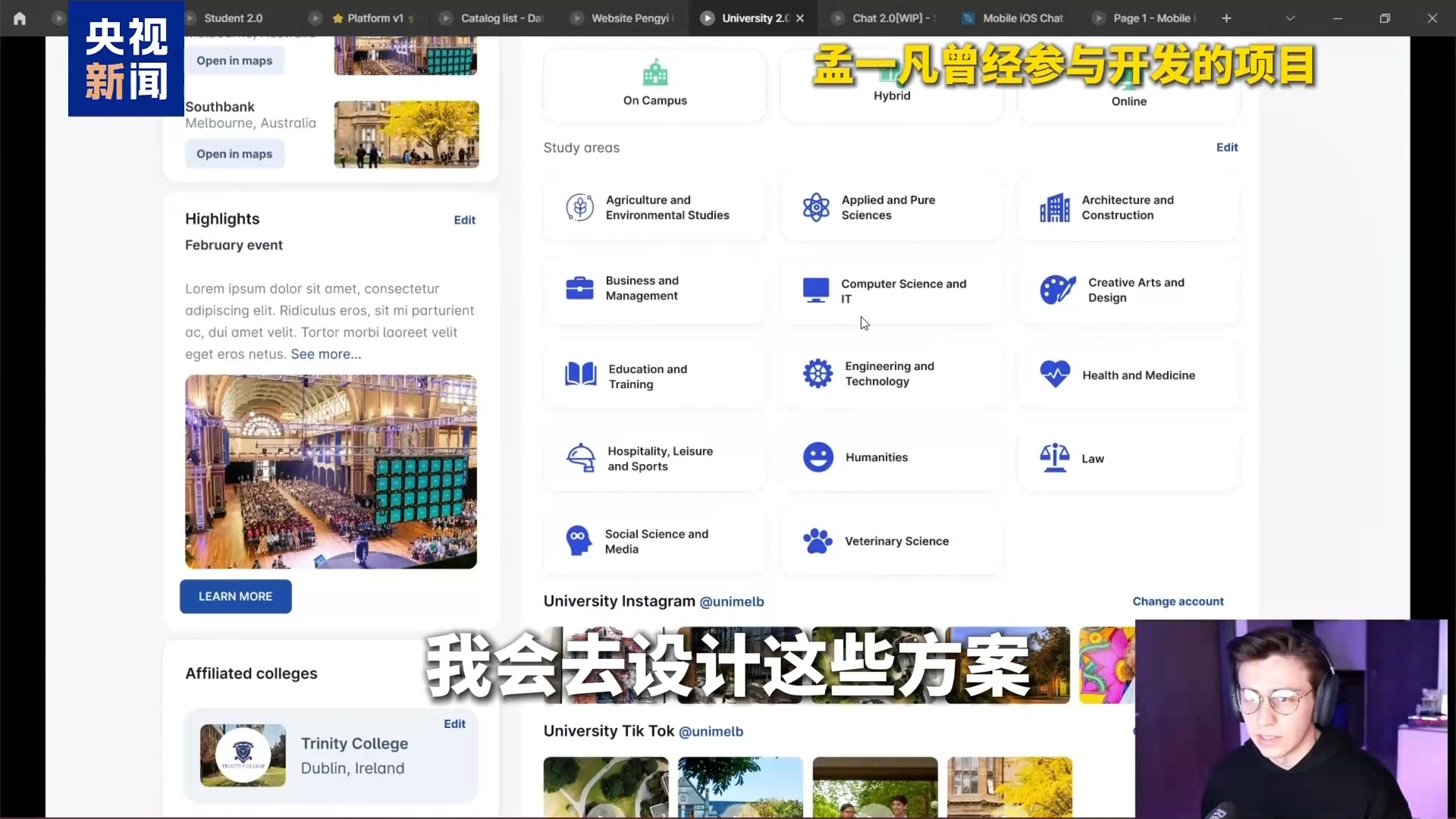Viewport: 1456px width, 819px height.
Task: Click the Creative Arts and Design palette icon
Action: [x=1057, y=289]
